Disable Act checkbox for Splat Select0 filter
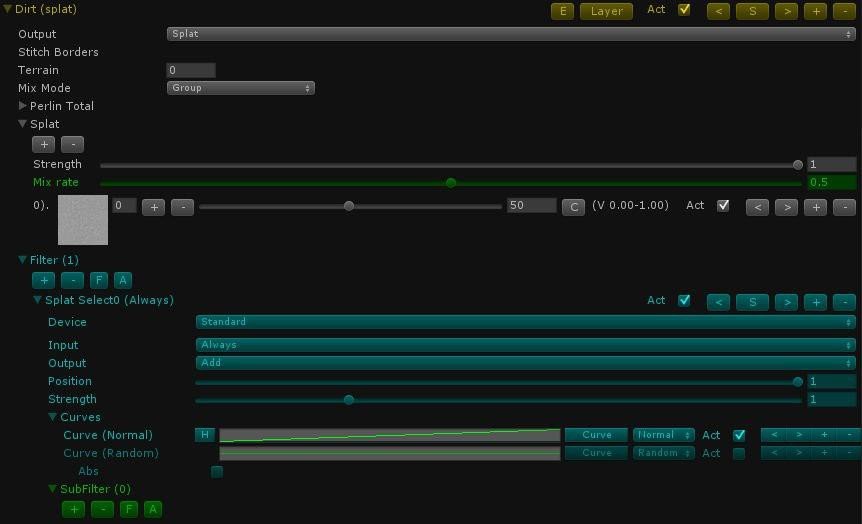The image size is (862, 524). [x=684, y=300]
